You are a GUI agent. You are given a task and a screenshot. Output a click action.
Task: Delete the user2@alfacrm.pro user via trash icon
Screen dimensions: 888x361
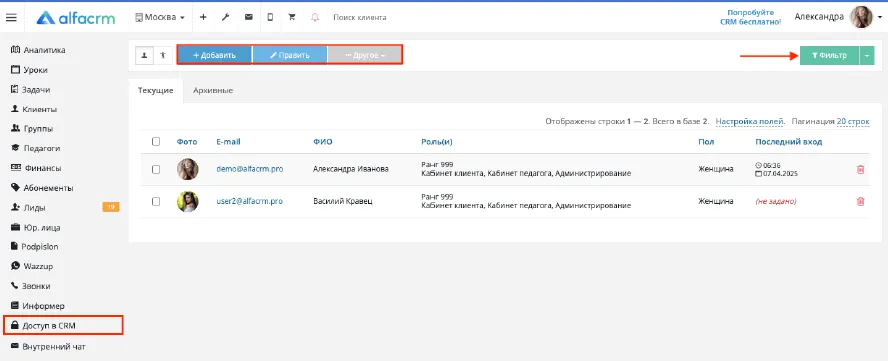[x=860, y=201]
